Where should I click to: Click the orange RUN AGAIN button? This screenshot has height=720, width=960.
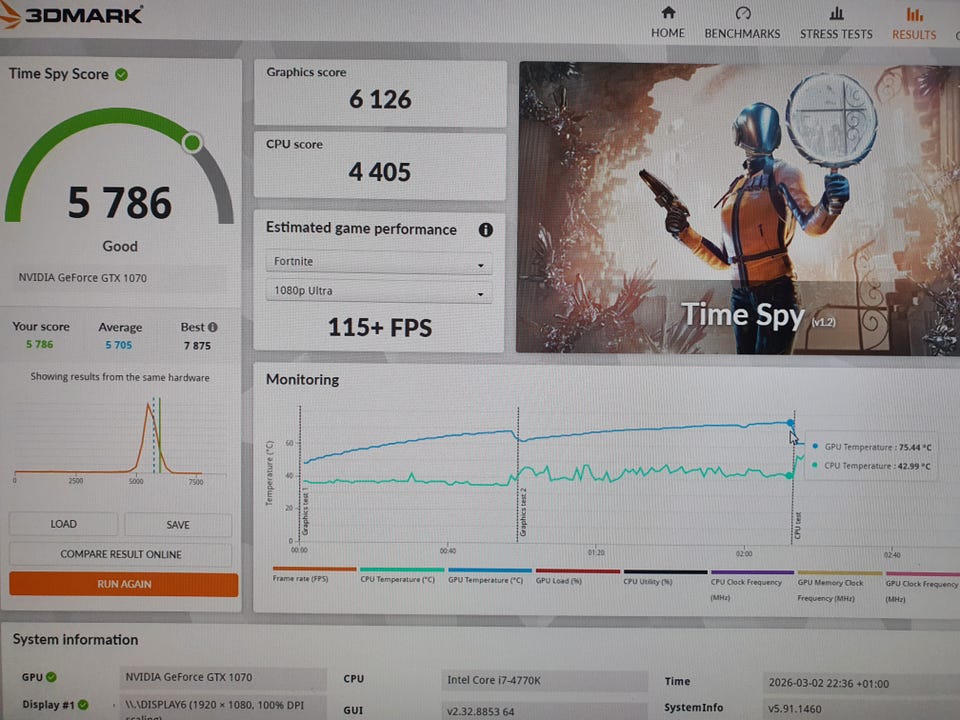[x=124, y=584]
